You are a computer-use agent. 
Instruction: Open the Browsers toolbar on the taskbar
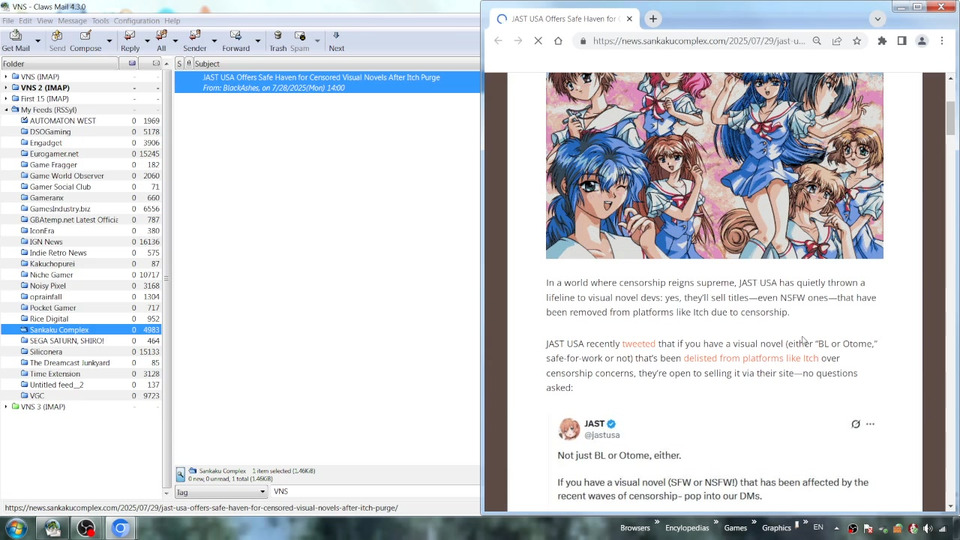coord(635,528)
